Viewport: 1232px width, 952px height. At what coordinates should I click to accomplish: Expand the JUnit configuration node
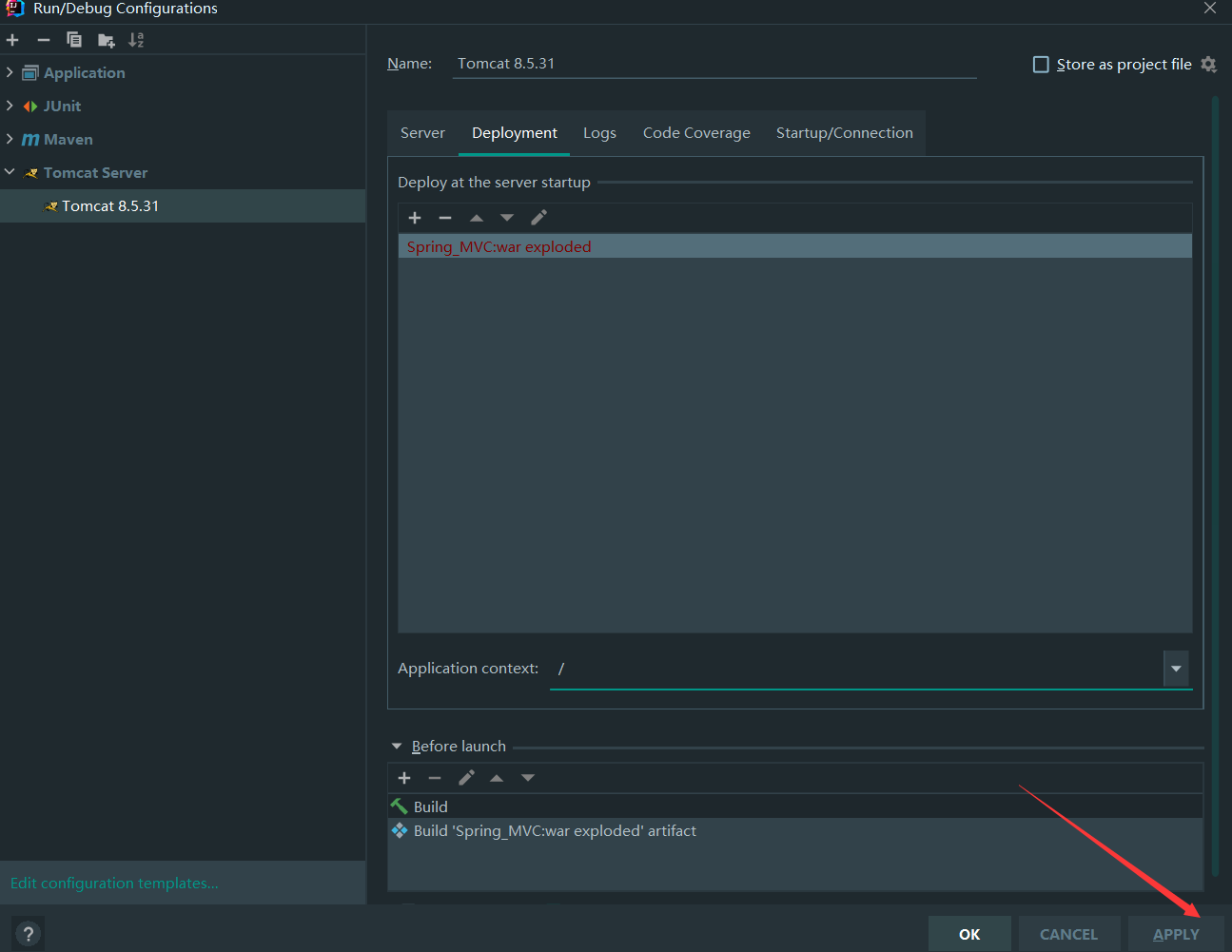point(10,106)
